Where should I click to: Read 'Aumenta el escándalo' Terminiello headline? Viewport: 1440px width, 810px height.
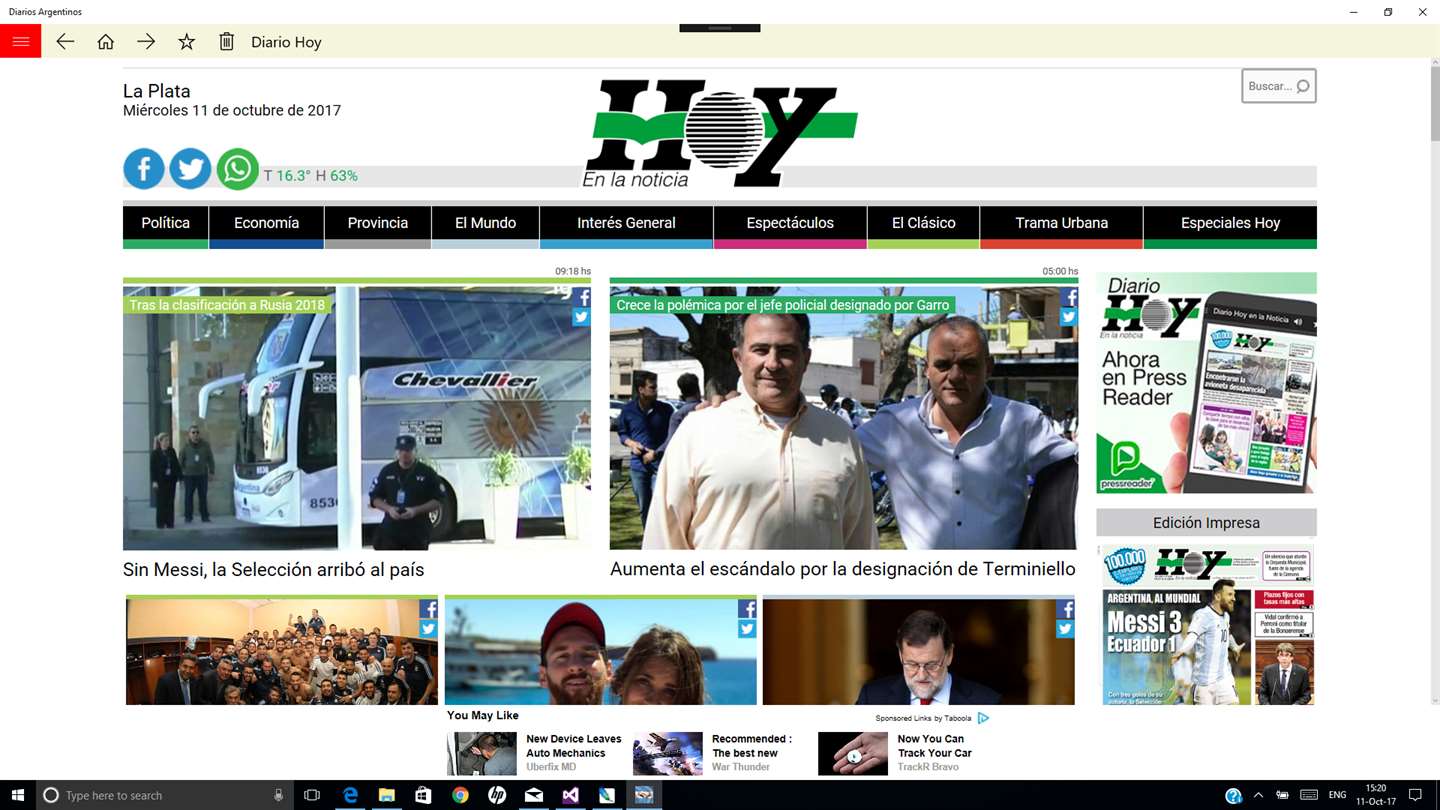[843, 569]
